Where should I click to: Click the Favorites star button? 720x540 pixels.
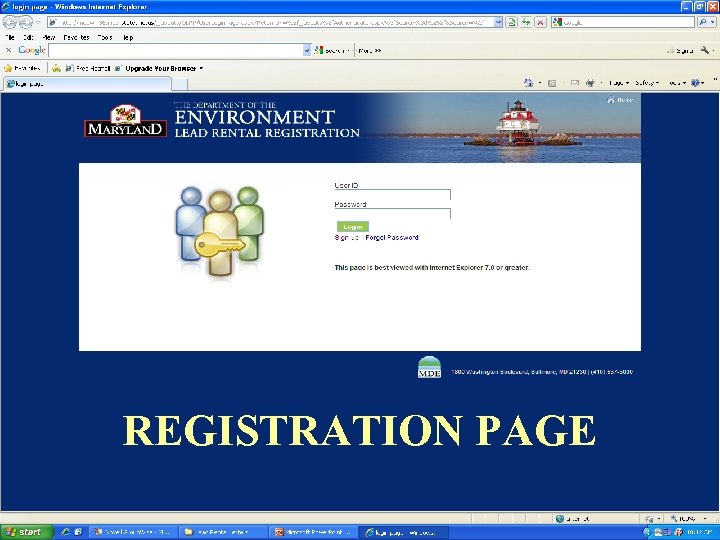click(22, 68)
